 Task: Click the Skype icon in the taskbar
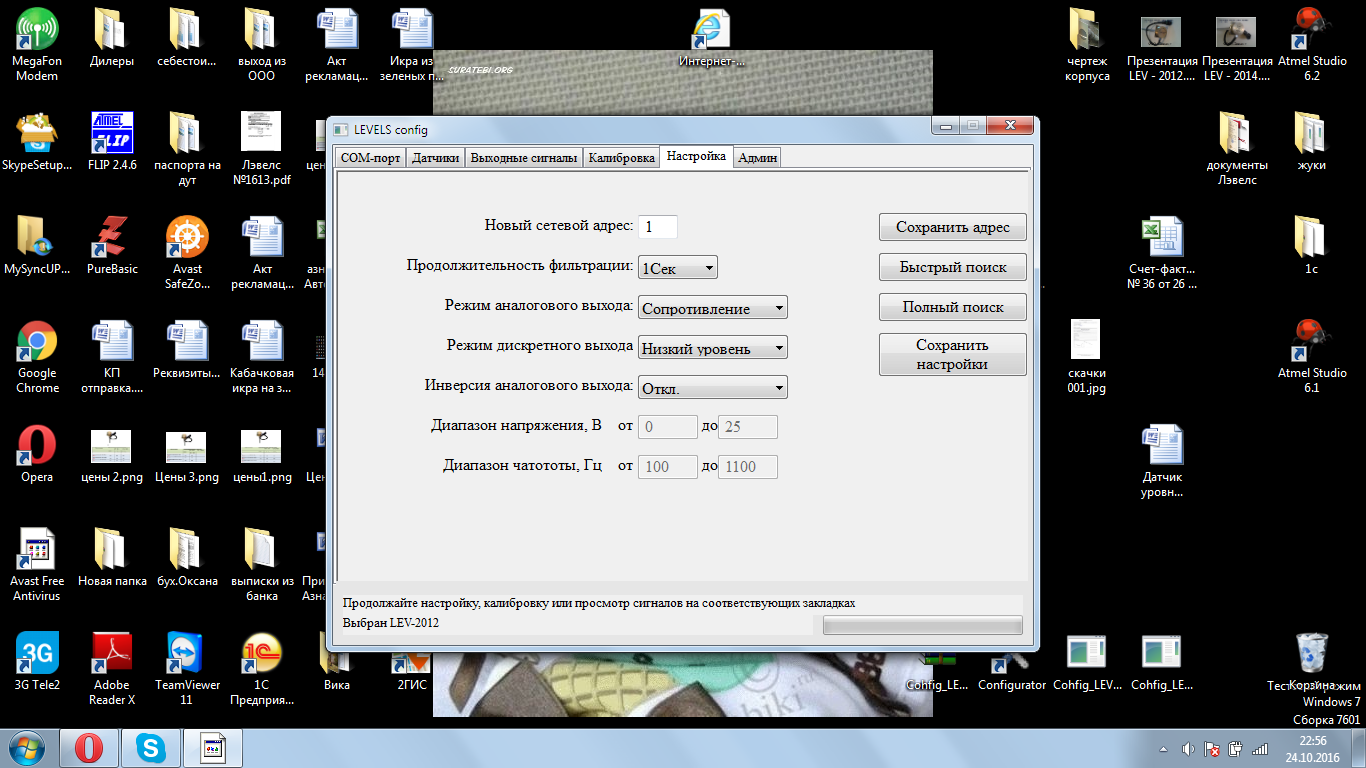153,748
